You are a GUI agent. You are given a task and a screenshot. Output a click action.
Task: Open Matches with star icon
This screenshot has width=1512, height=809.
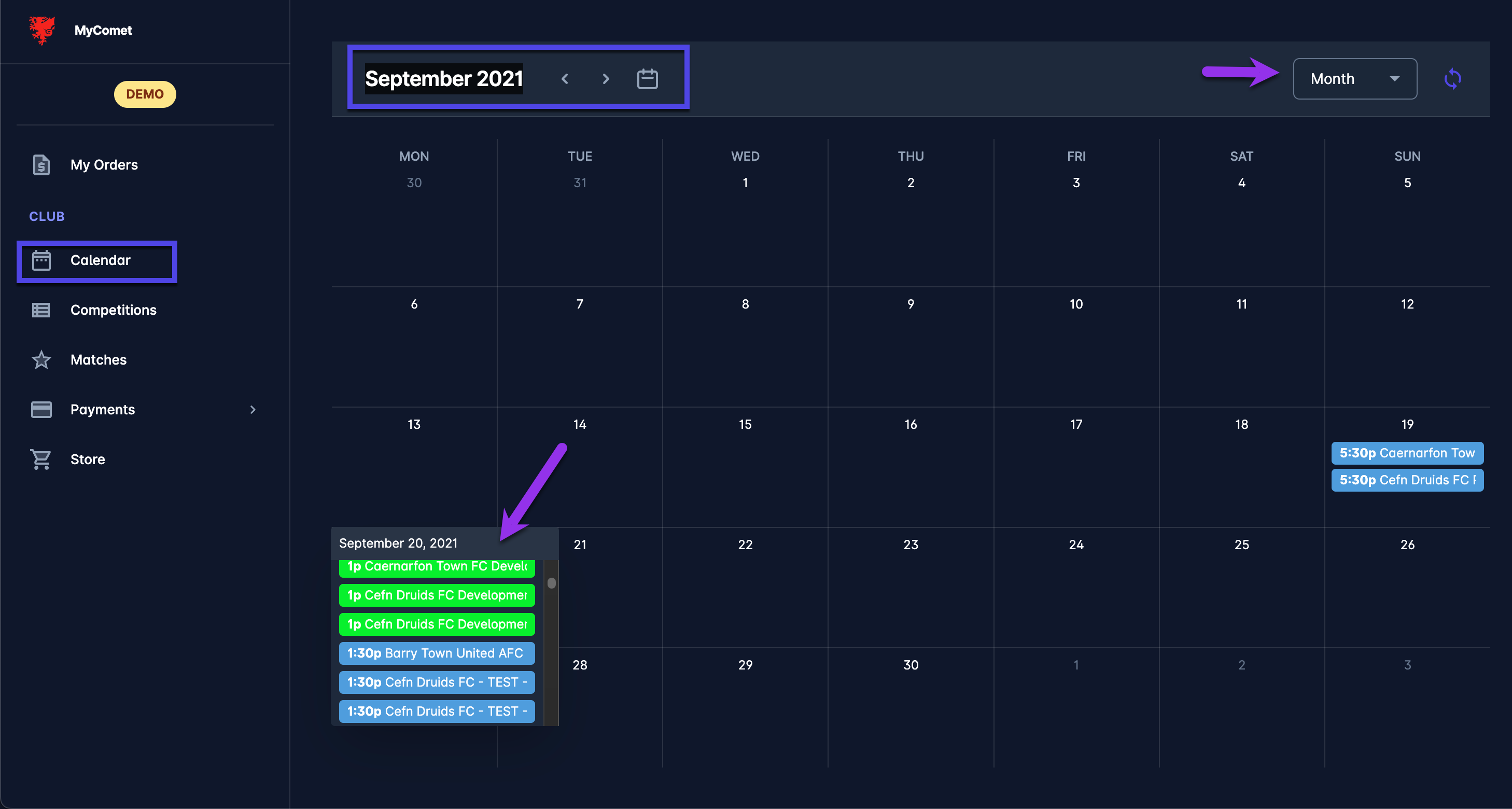[x=41, y=360]
